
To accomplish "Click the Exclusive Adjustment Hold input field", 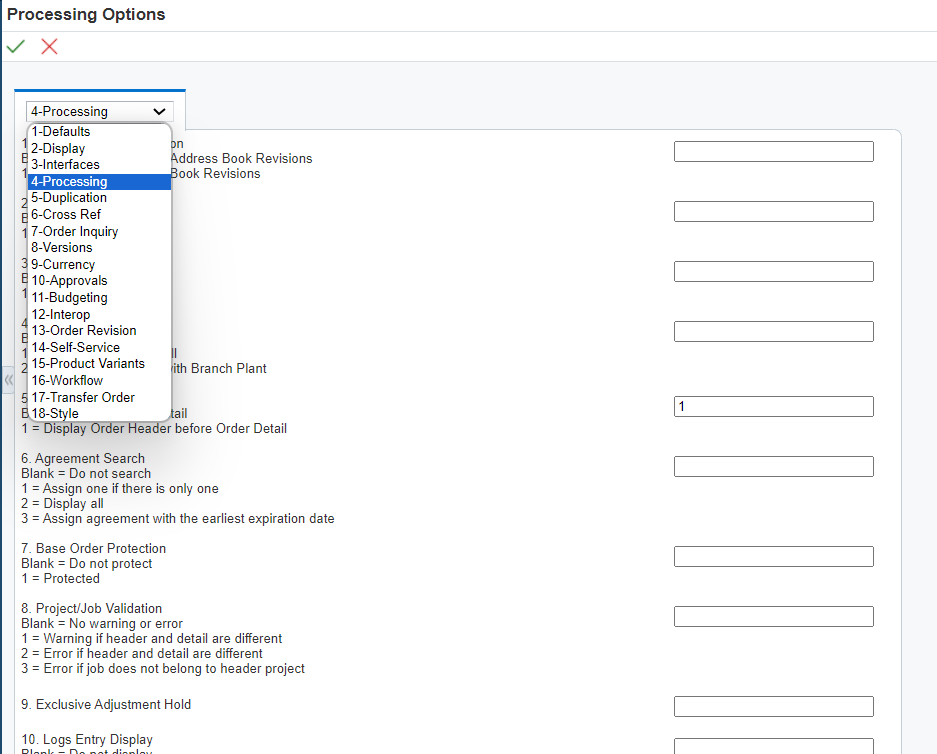I will pyautogui.click(x=773, y=706).
